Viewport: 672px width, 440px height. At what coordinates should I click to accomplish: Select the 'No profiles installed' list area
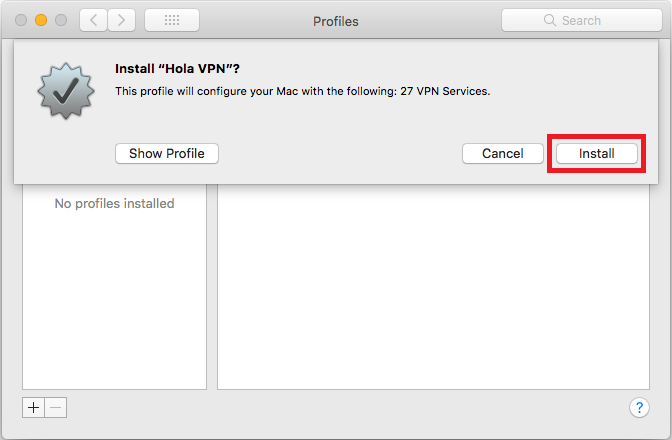coord(114,286)
